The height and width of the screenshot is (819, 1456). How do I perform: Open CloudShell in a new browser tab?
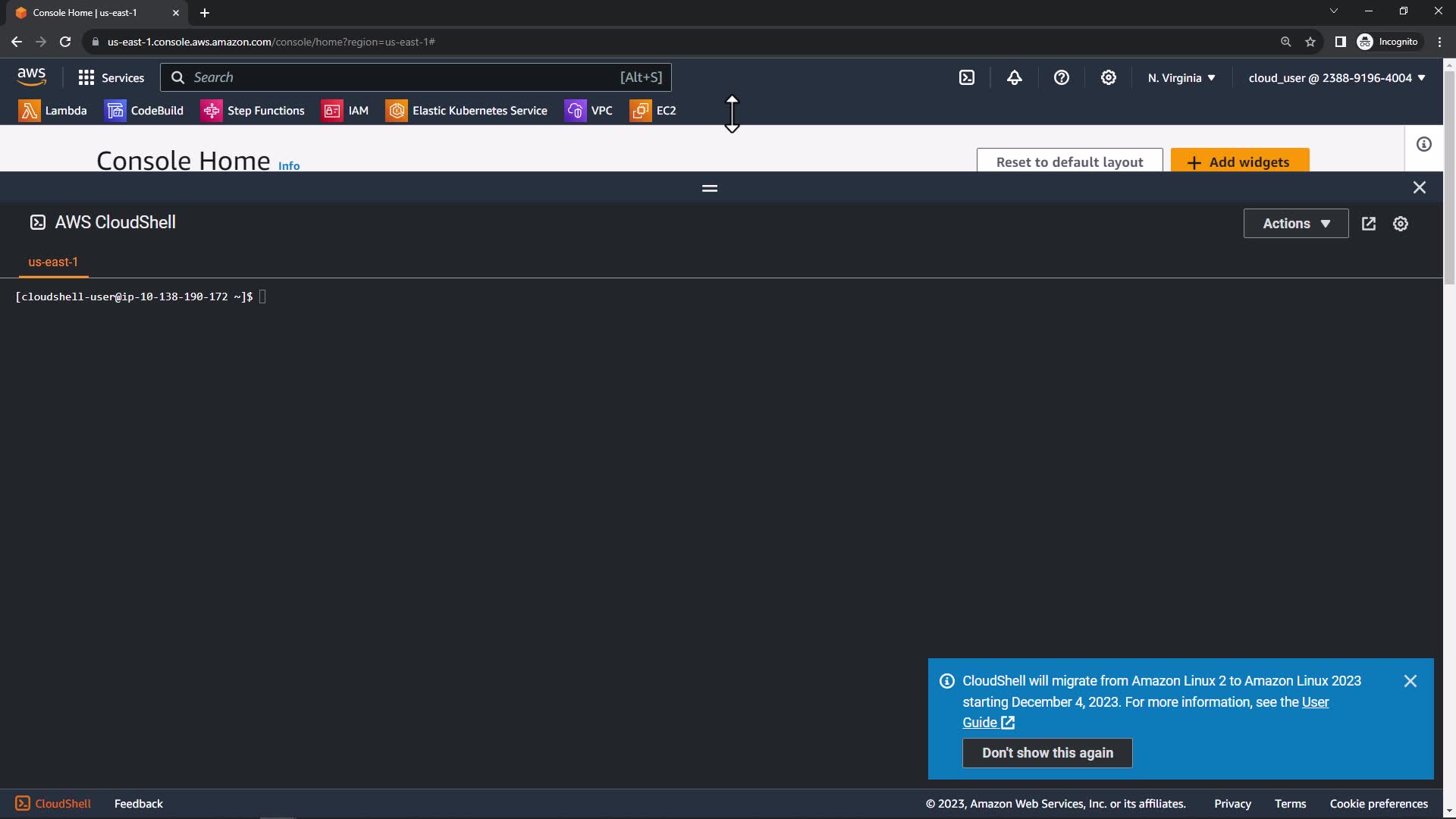[1368, 224]
